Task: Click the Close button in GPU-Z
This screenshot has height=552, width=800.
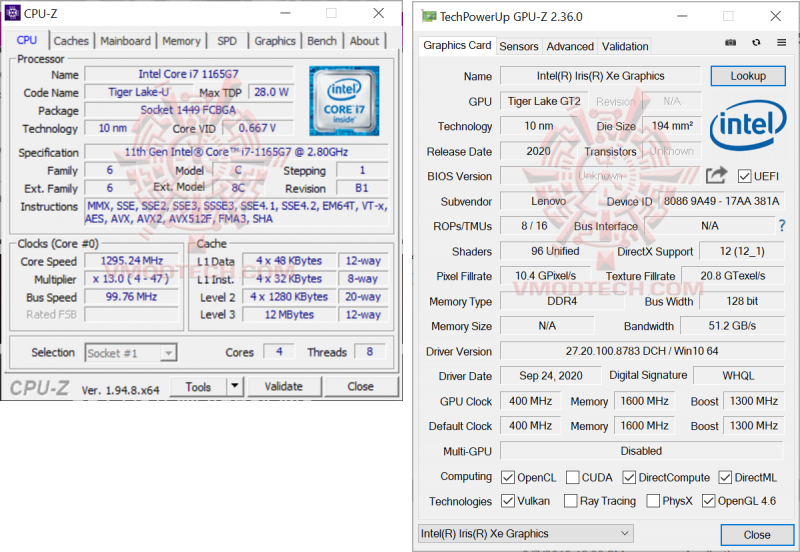Action: pos(757,535)
